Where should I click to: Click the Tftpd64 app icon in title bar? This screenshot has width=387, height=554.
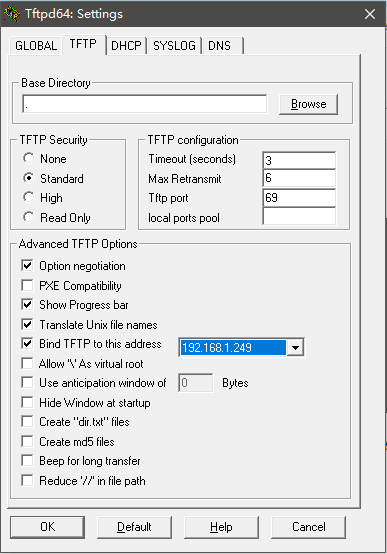point(11,14)
